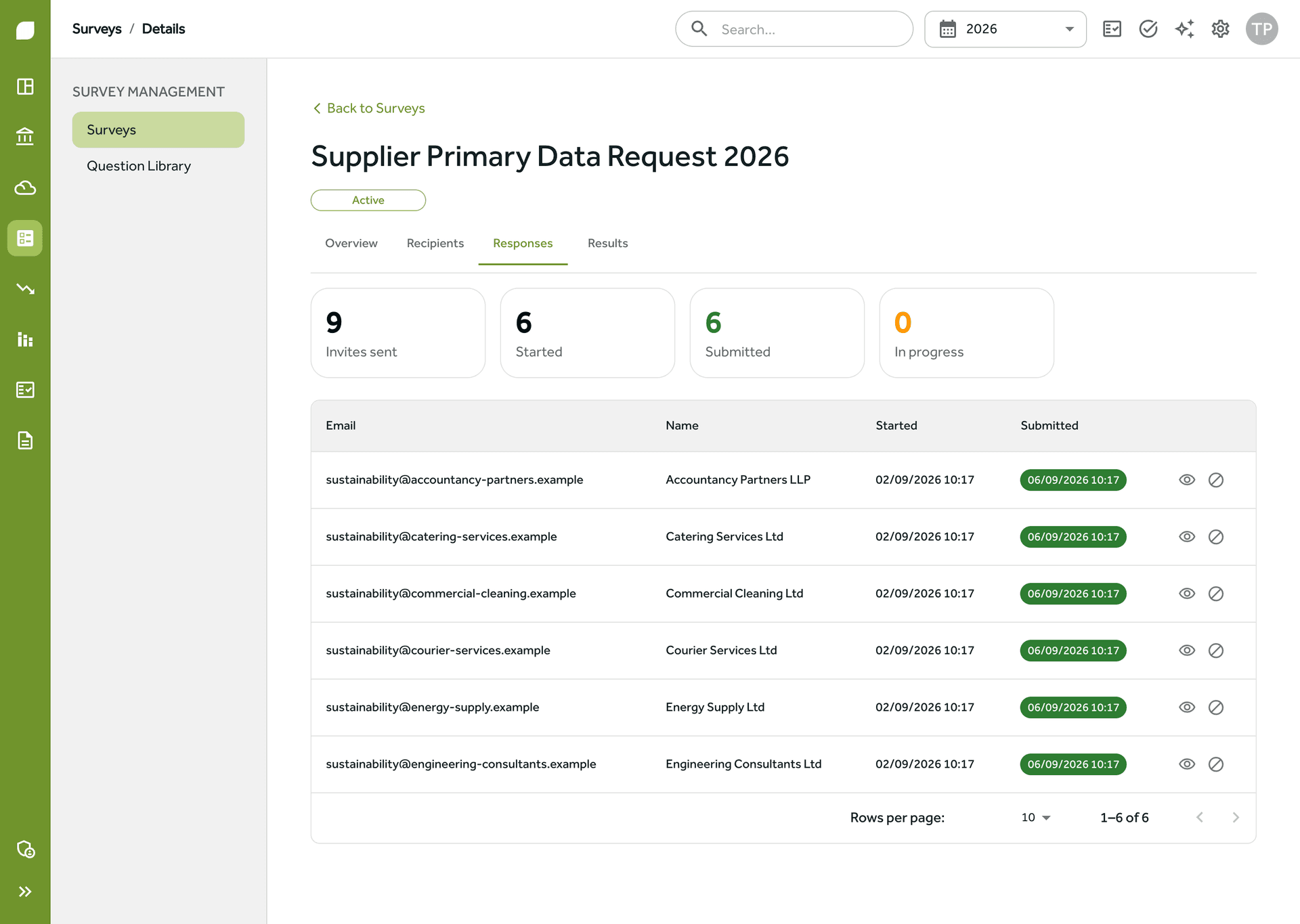The width and height of the screenshot is (1300, 924).
Task: Open the dashboard layout icon in sidebar
Action: click(x=25, y=87)
